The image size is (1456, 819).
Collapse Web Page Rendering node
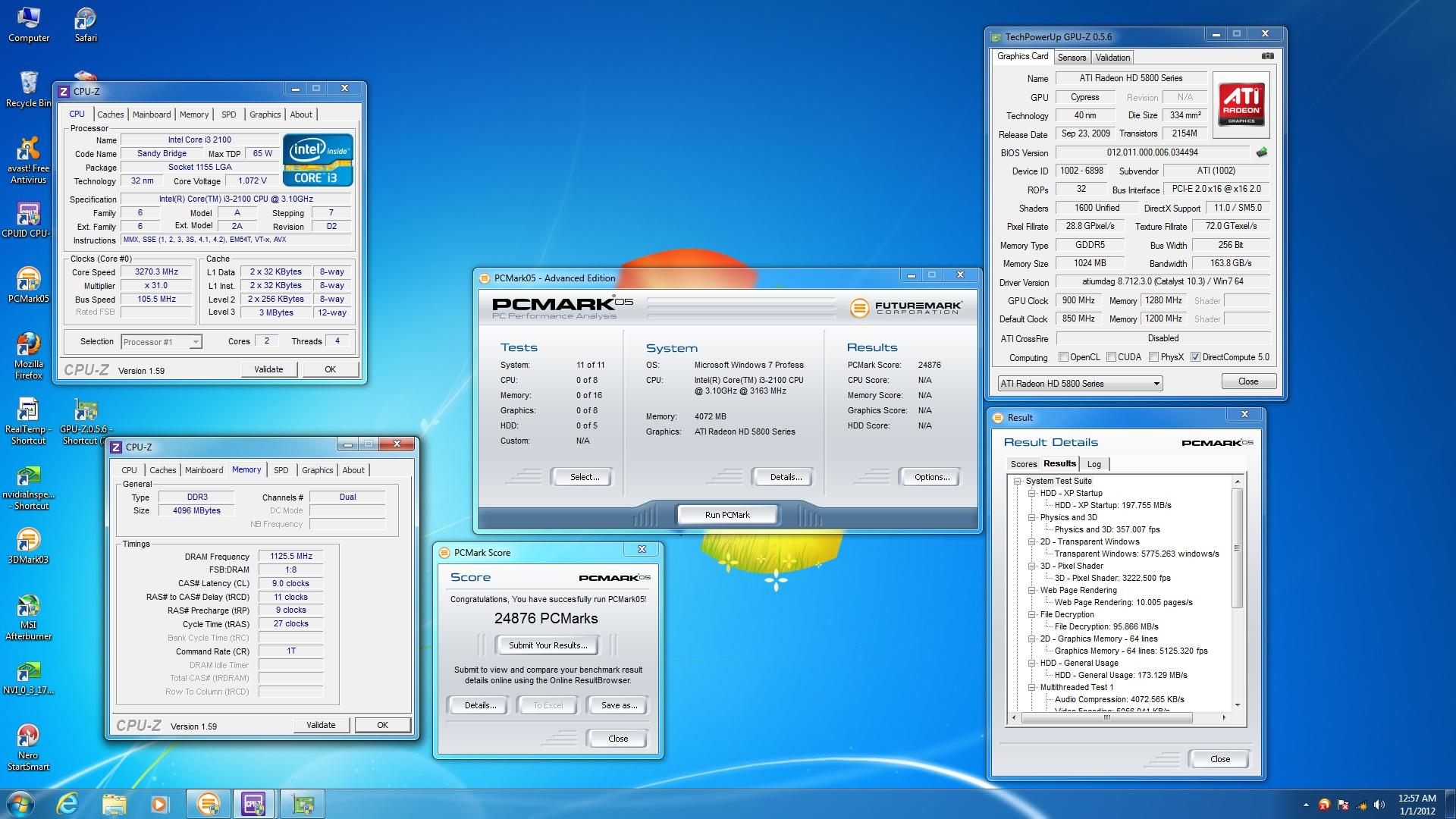click(1031, 590)
